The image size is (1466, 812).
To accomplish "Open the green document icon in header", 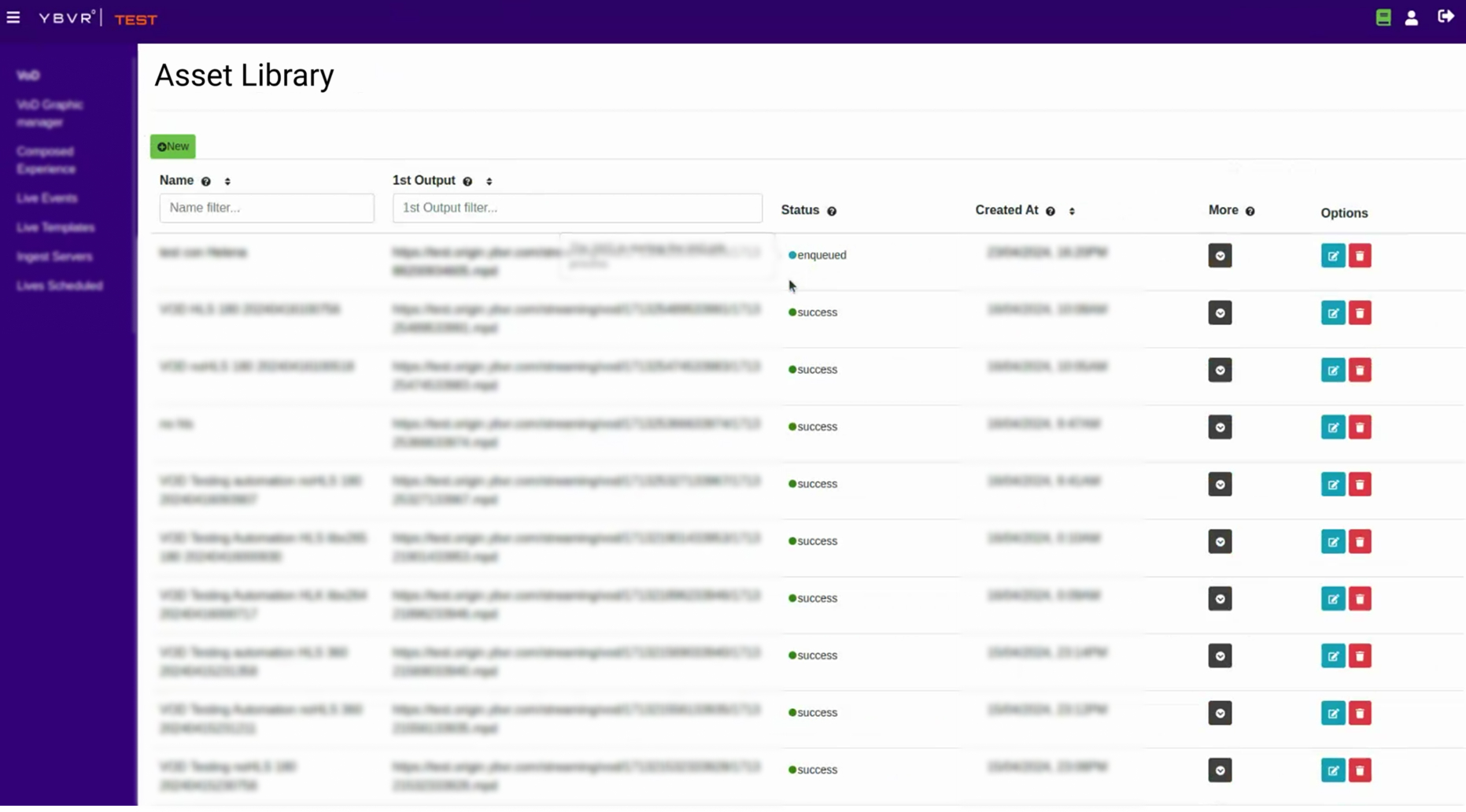I will (x=1383, y=17).
